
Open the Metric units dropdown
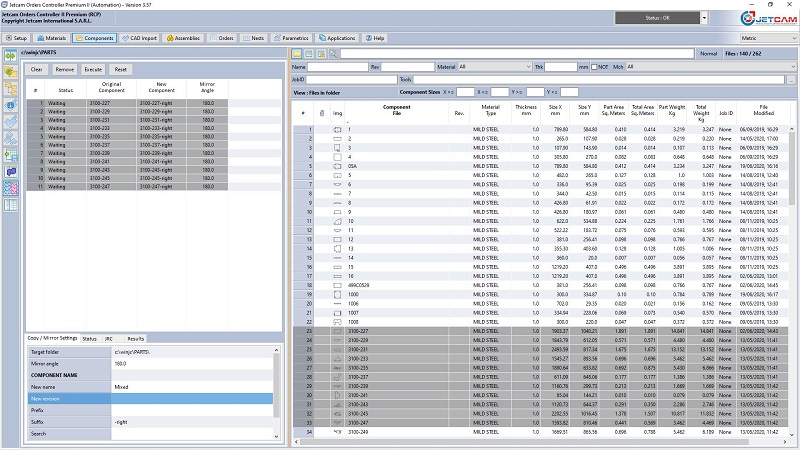point(767,38)
